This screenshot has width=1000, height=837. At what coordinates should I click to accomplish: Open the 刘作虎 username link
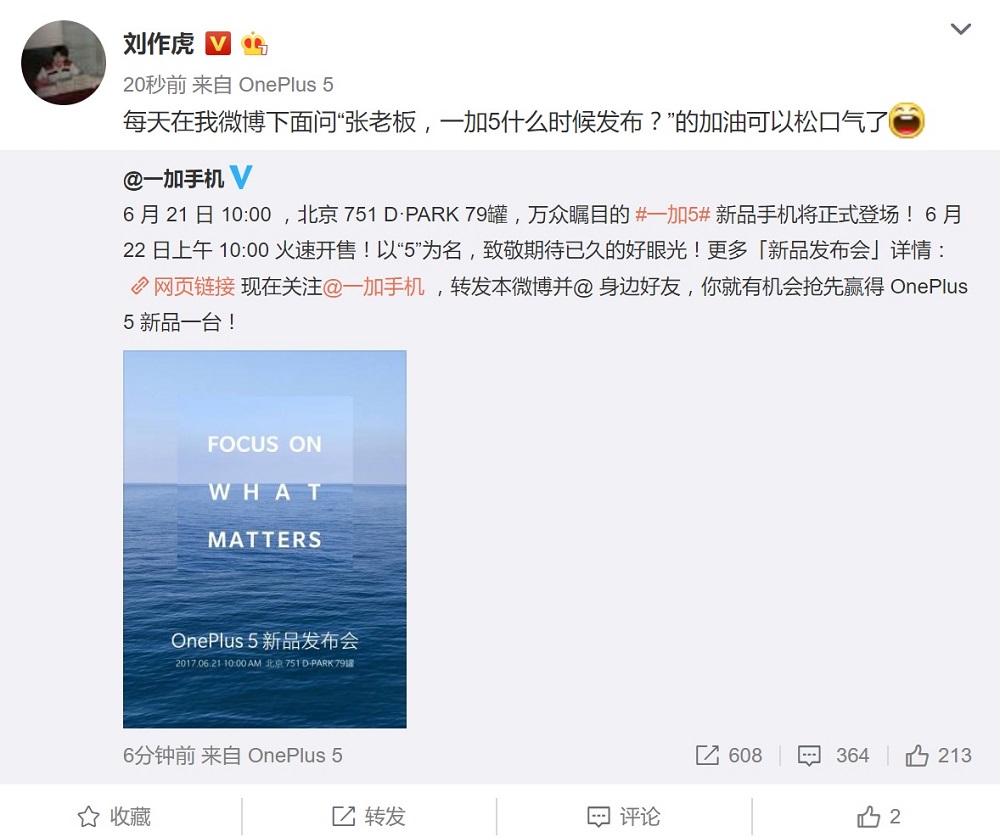pyautogui.click(x=158, y=43)
